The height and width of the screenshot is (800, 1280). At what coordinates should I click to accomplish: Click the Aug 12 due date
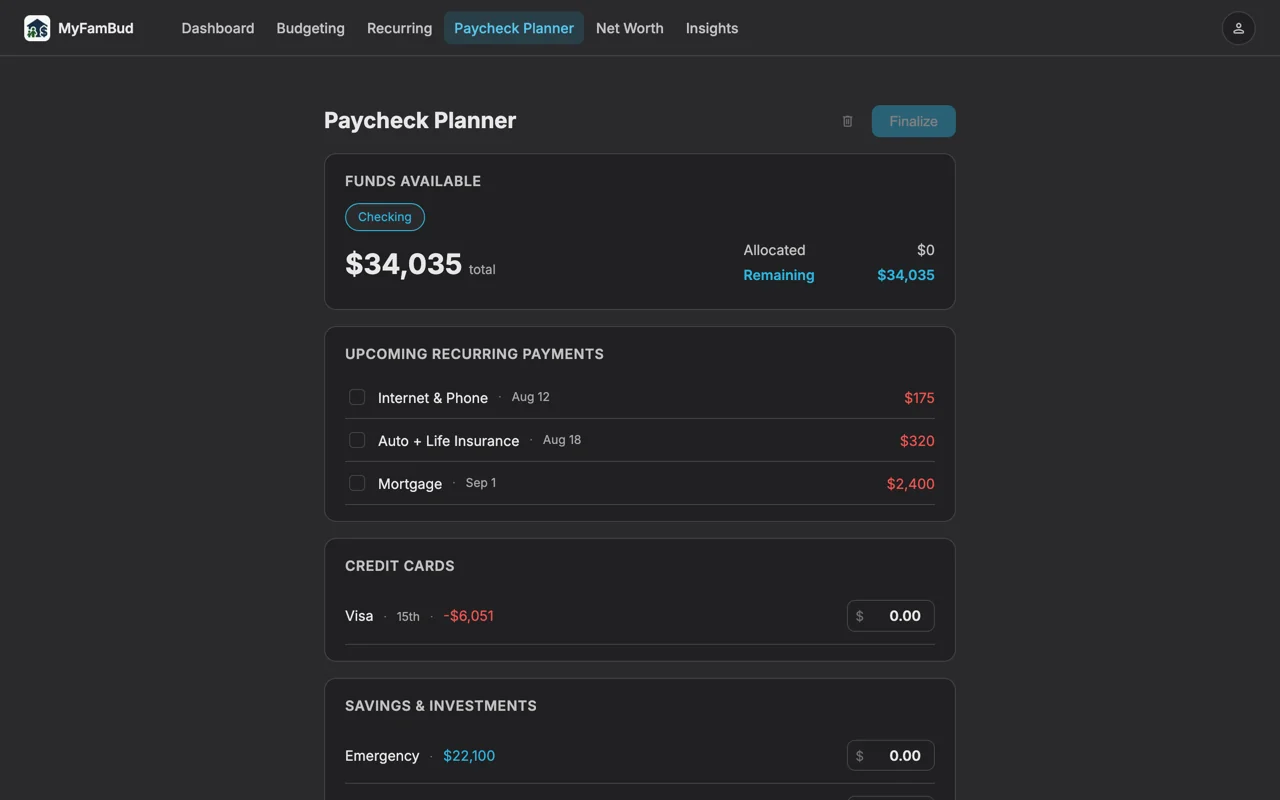click(x=531, y=397)
